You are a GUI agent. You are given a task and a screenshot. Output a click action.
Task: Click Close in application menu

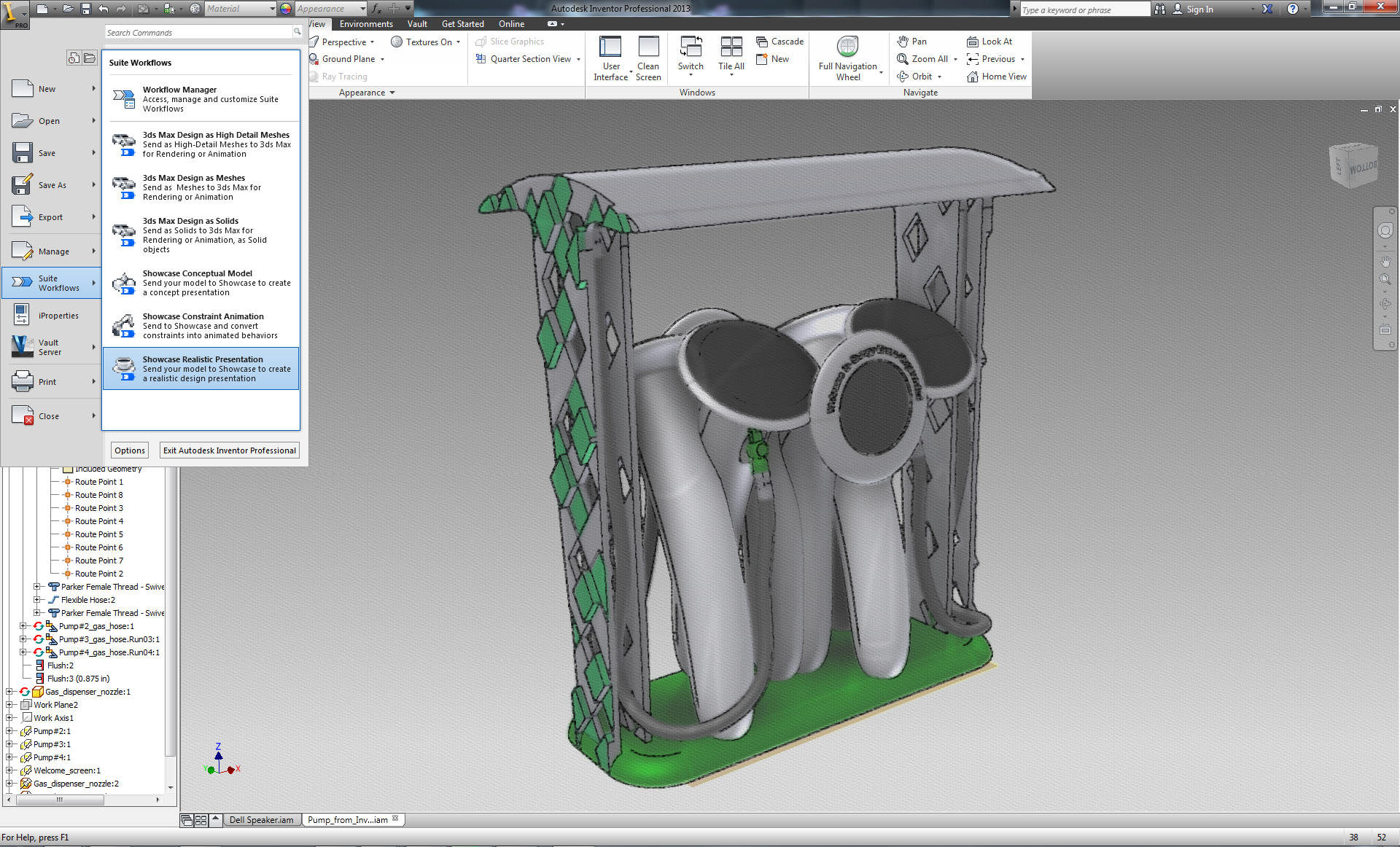tap(52, 416)
